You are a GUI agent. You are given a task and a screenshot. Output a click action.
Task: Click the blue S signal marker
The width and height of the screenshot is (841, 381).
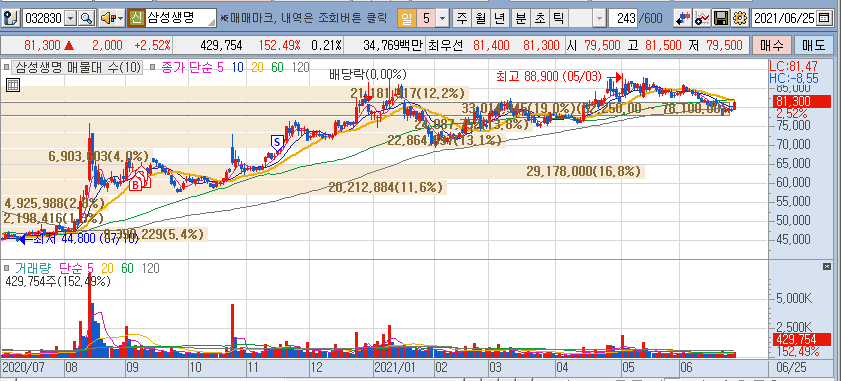point(277,142)
